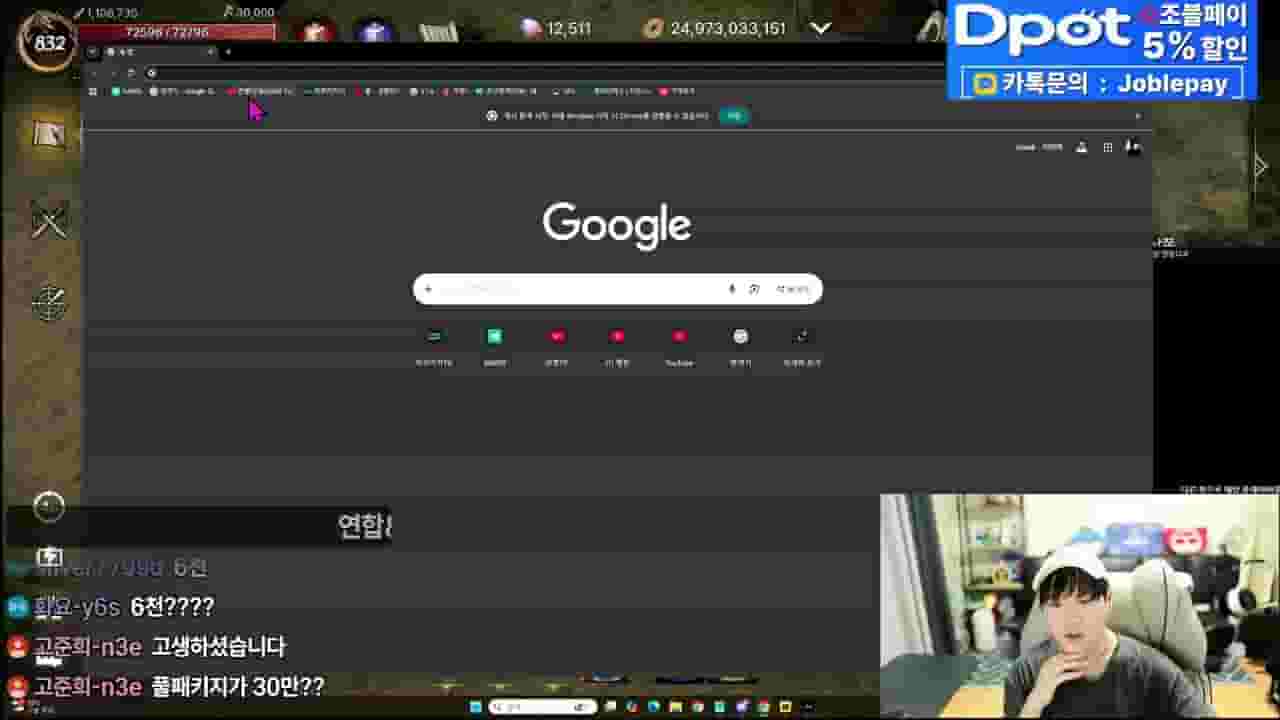Click the AI Mode button in search box
This screenshot has width=1280, height=720.
[x=793, y=289]
